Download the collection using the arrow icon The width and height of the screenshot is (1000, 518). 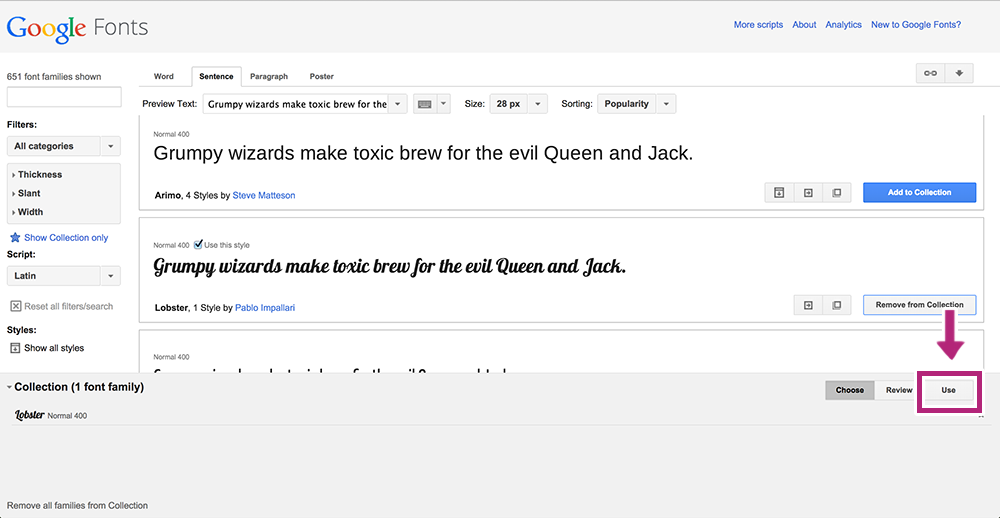pyautogui.click(x=959, y=73)
